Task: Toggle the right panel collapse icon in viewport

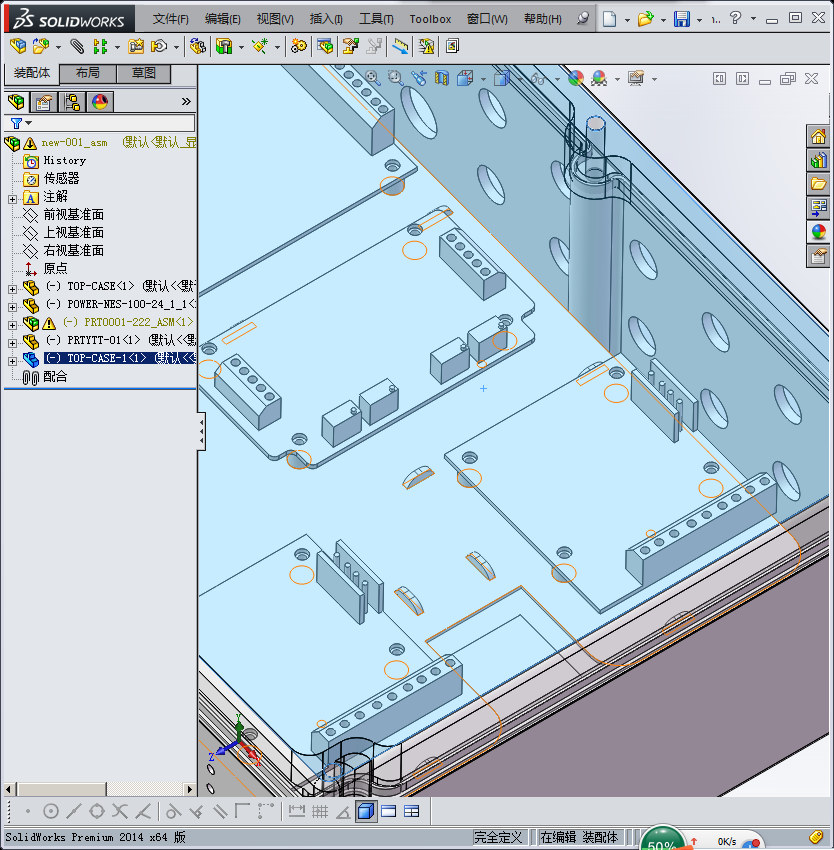Action: tap(742, 79)
